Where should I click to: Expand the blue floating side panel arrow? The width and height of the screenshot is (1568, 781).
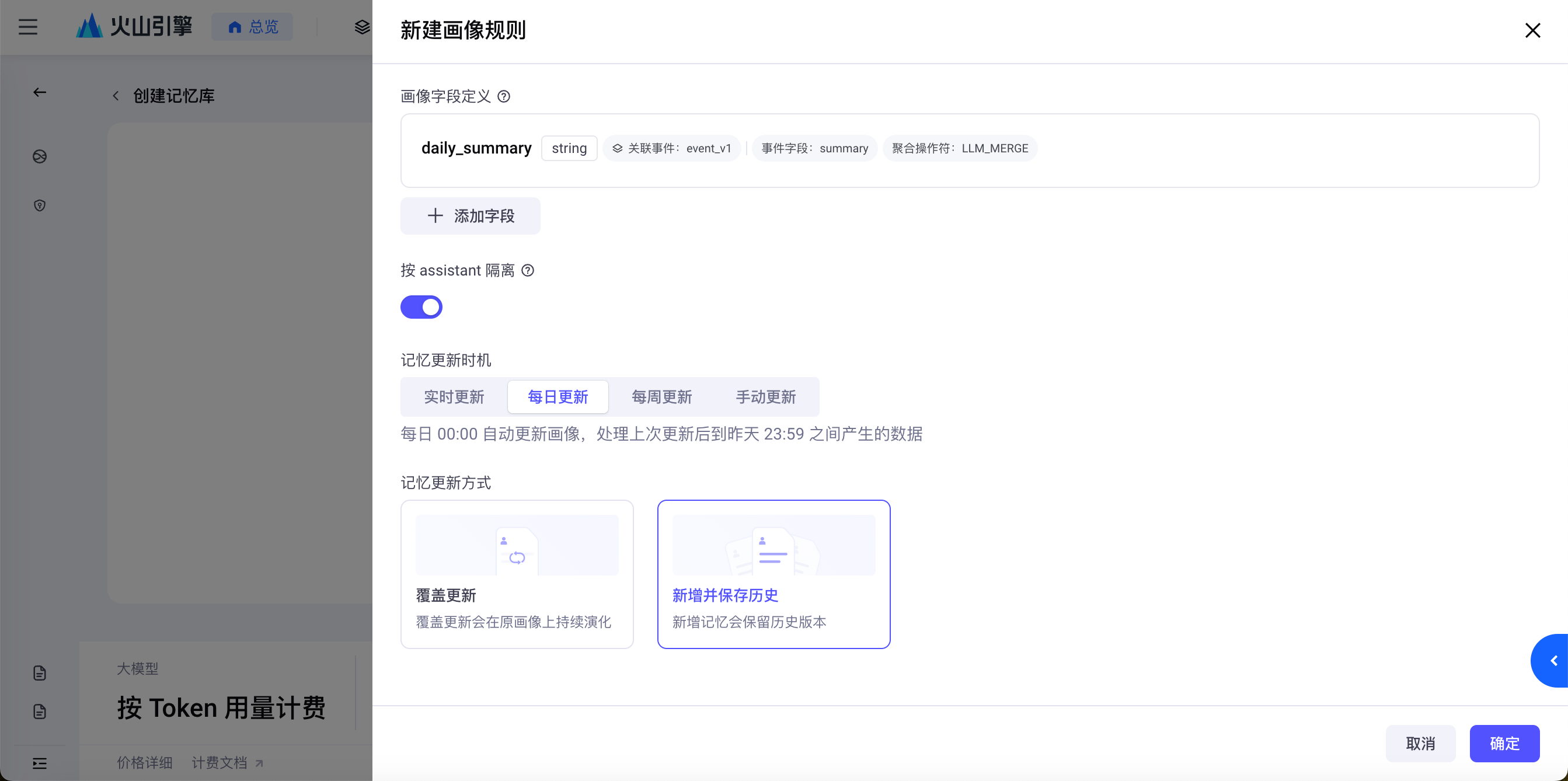tap(1553, 661)
